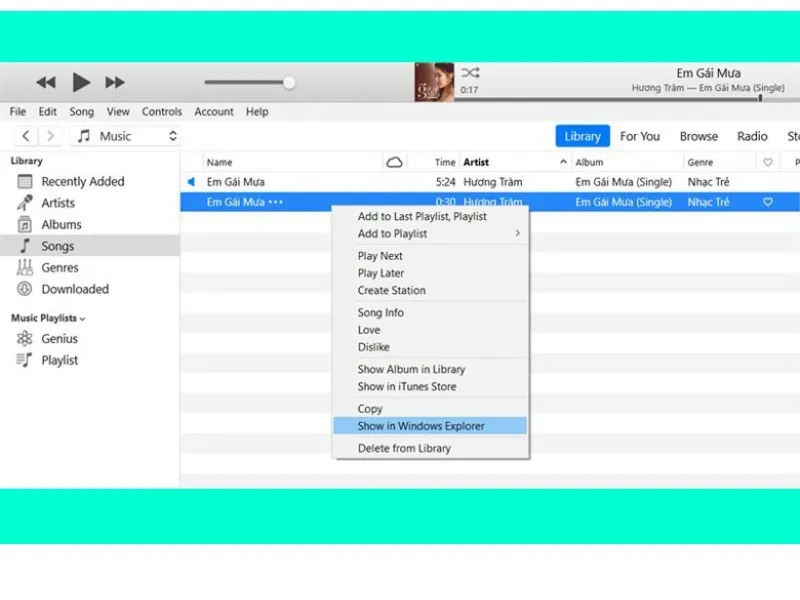Open the Song menu
This screenshot has width=800, height=600.
(82, 111)
